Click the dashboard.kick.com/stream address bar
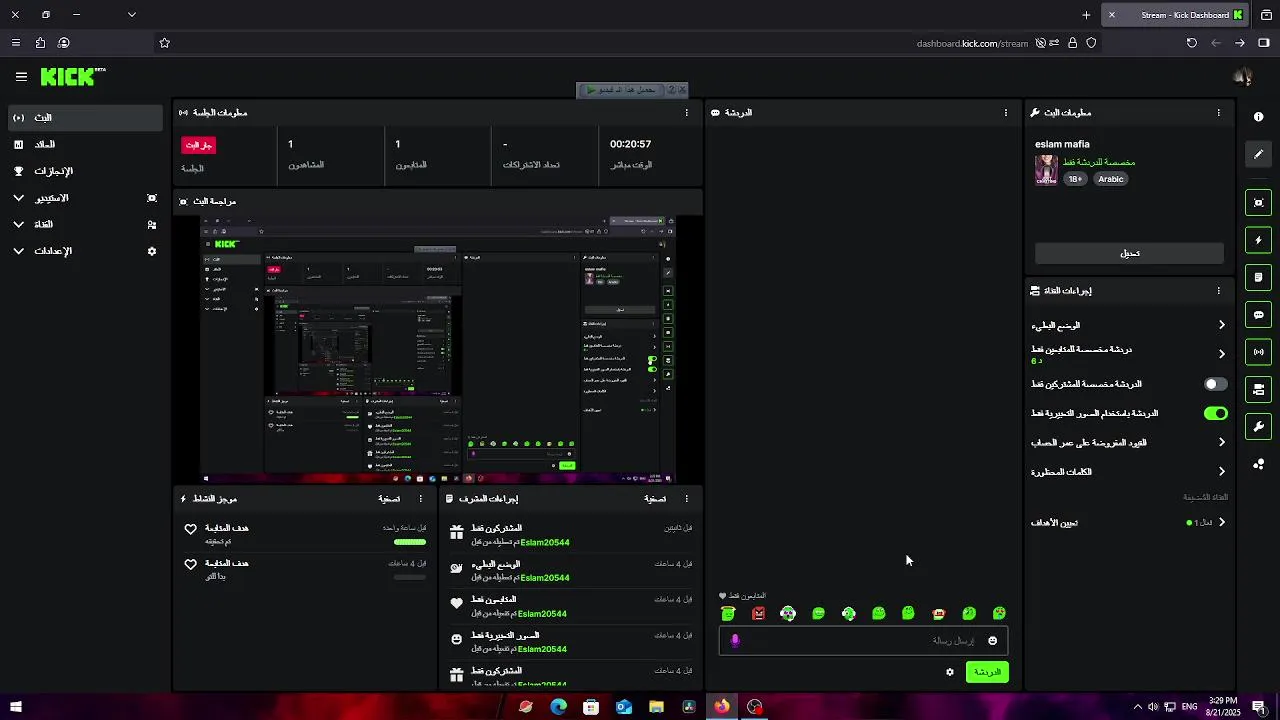The image size is (1280, 720). [972, 43]
